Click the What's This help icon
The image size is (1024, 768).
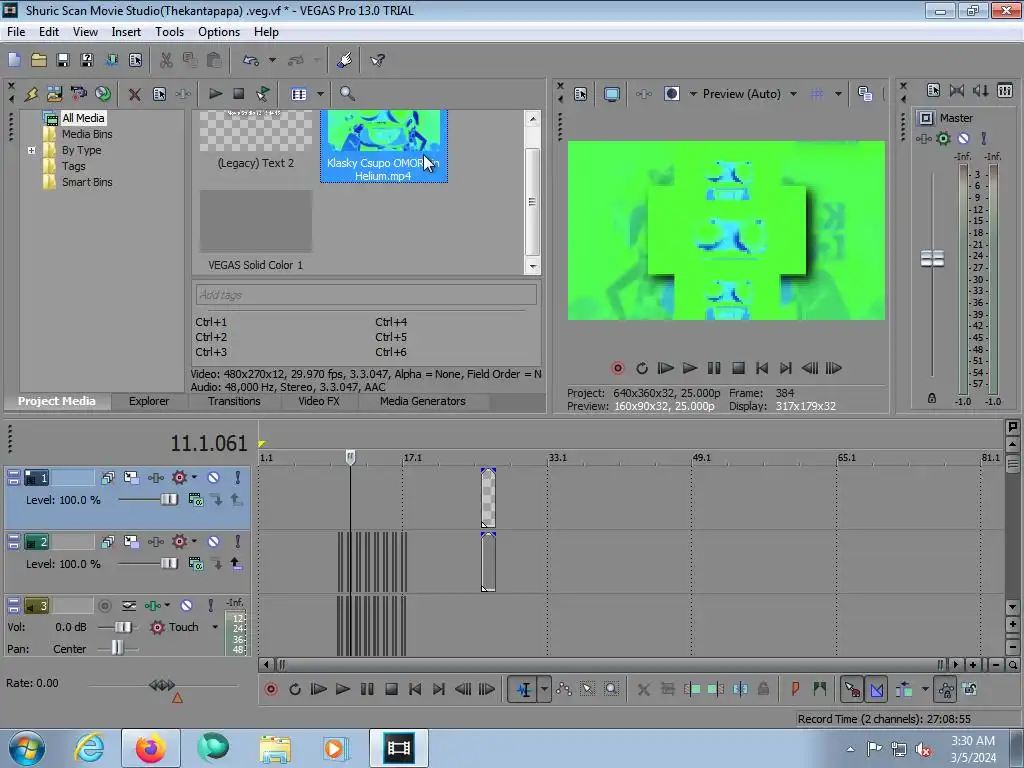click(377, 60)
